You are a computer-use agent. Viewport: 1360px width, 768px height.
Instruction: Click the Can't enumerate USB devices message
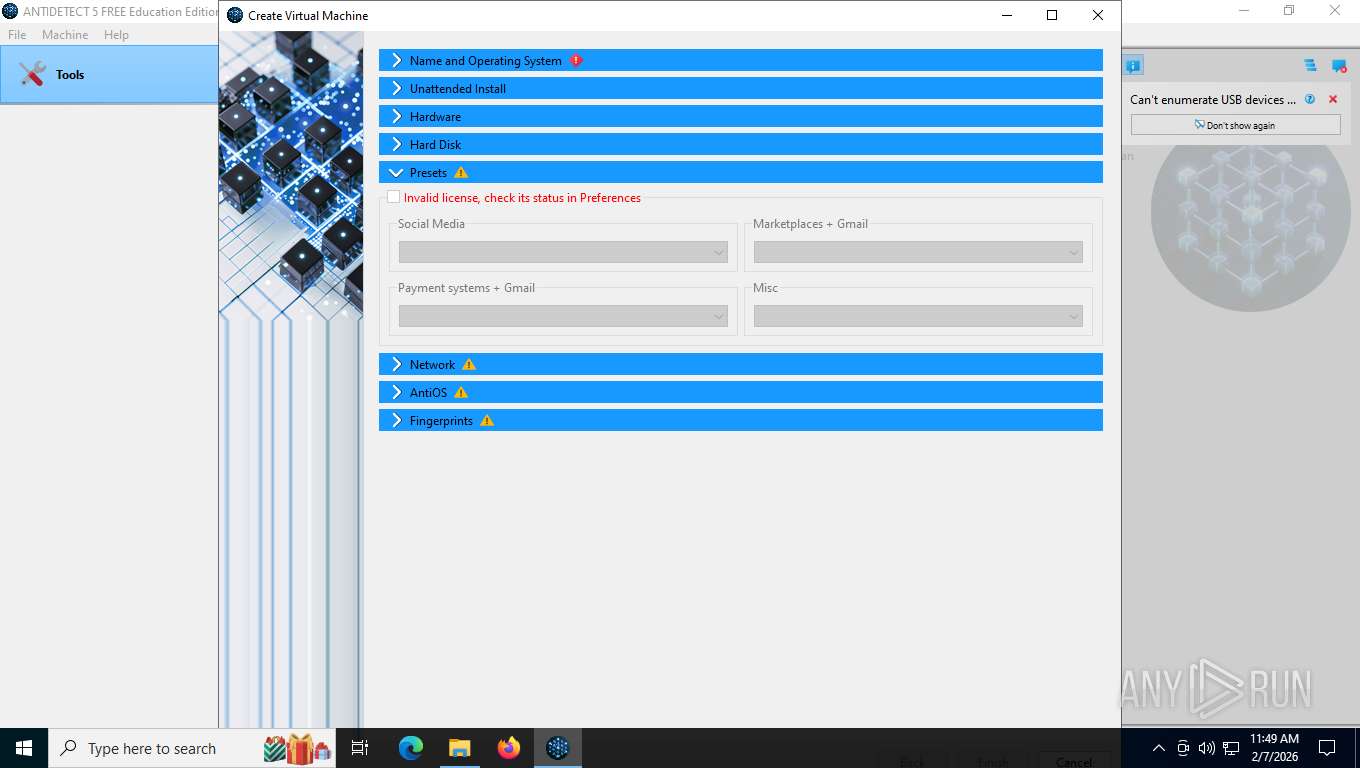pos(1213,99)
